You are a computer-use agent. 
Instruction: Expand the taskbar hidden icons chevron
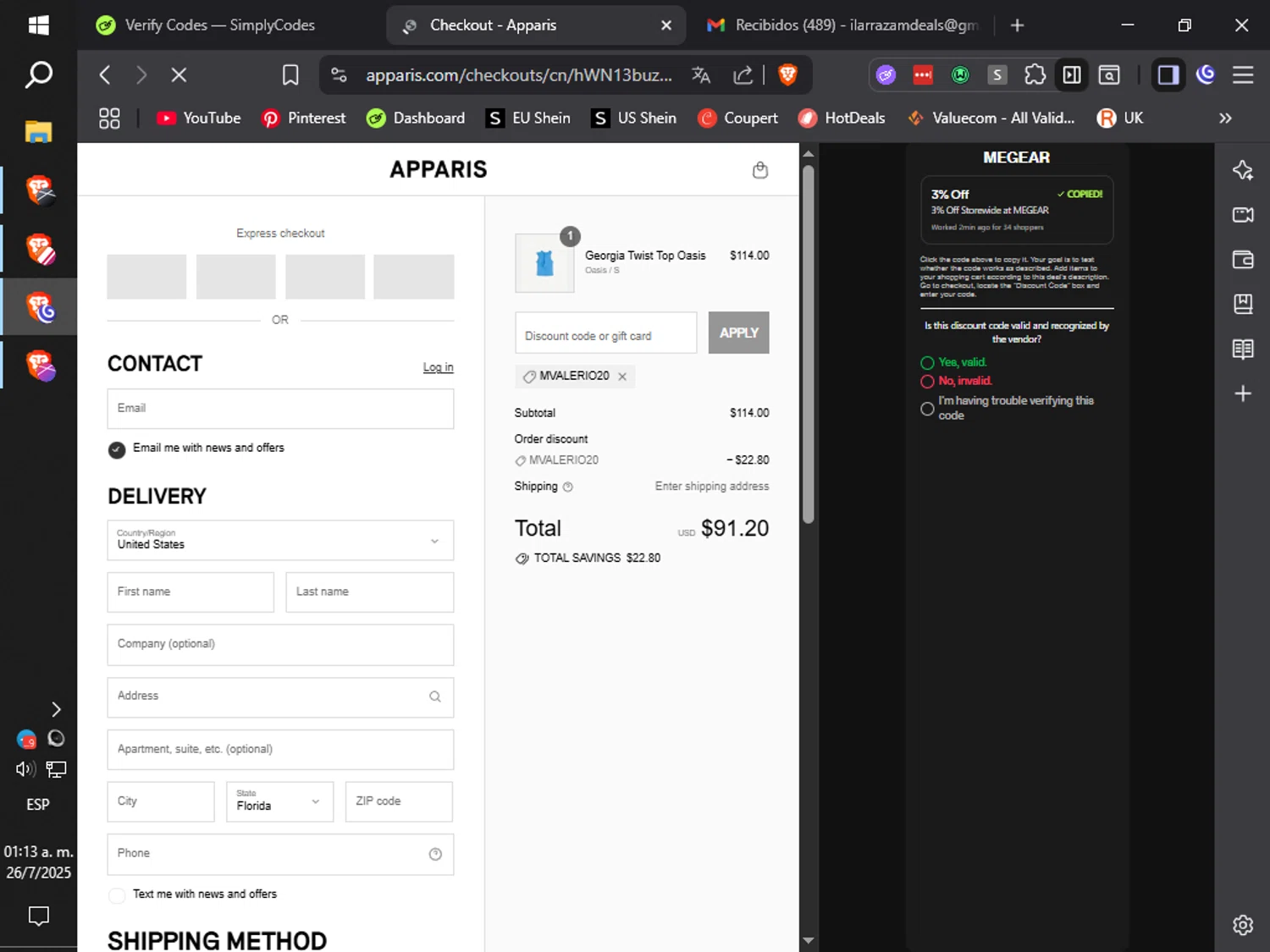pos(56,709)
